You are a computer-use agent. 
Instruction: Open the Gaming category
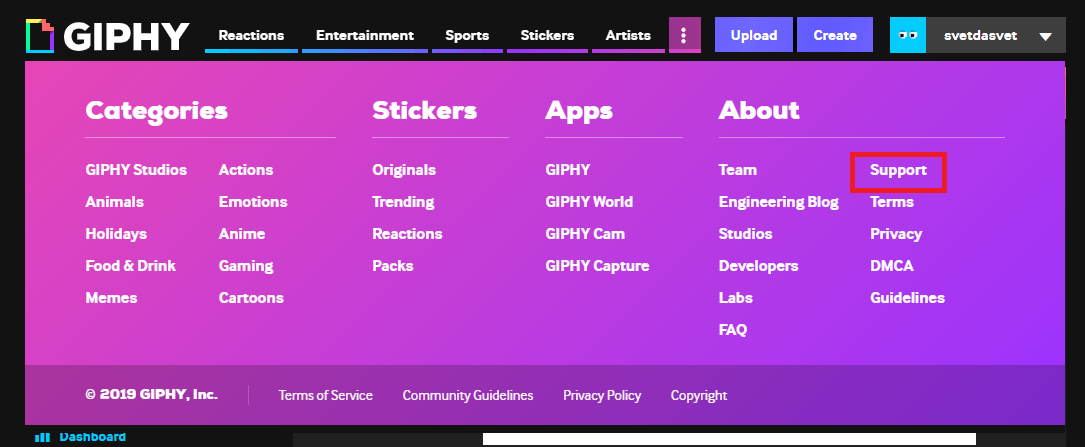[x=246, y=266]
